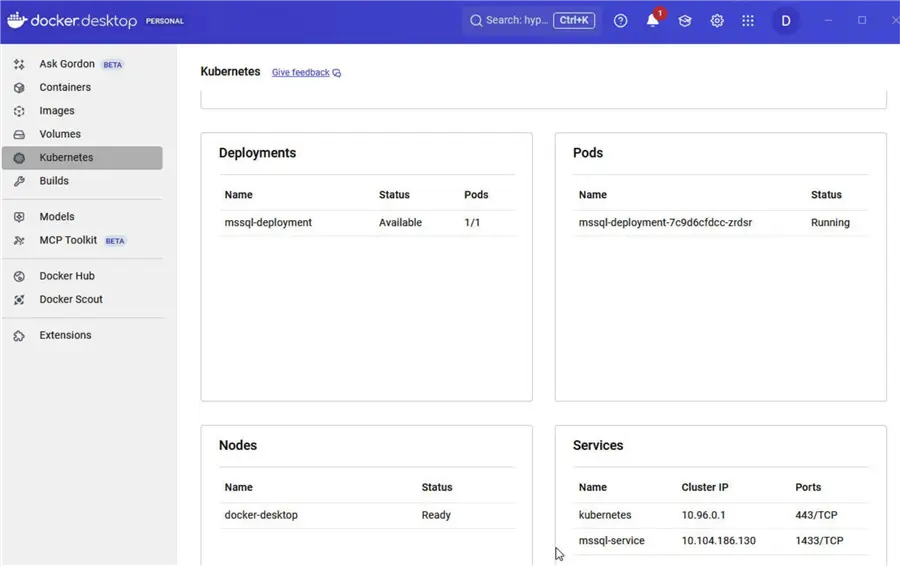
Task: Open the apps grid icon
Action: tap(748, 21)
